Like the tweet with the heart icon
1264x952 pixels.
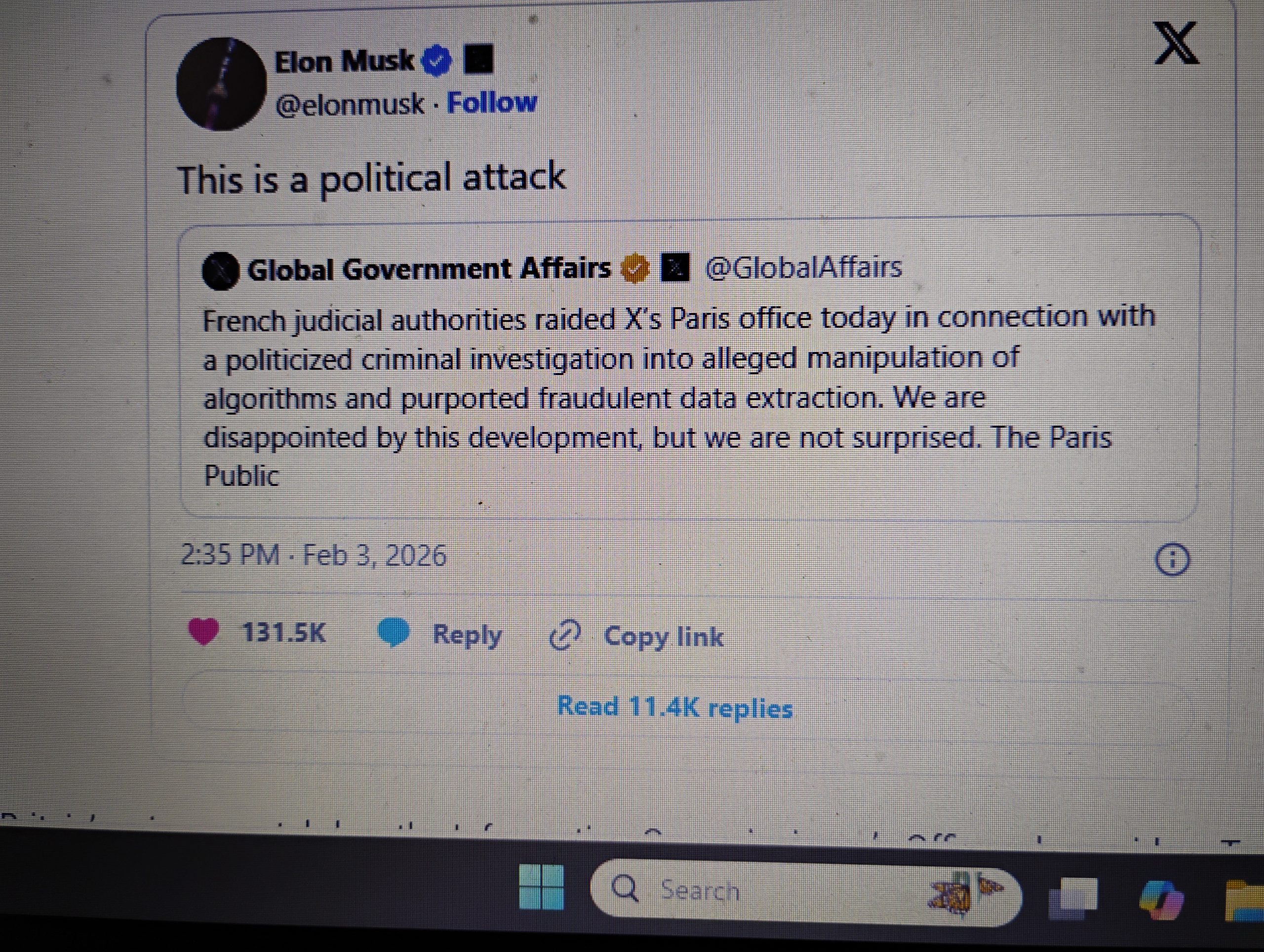(203, 632)
